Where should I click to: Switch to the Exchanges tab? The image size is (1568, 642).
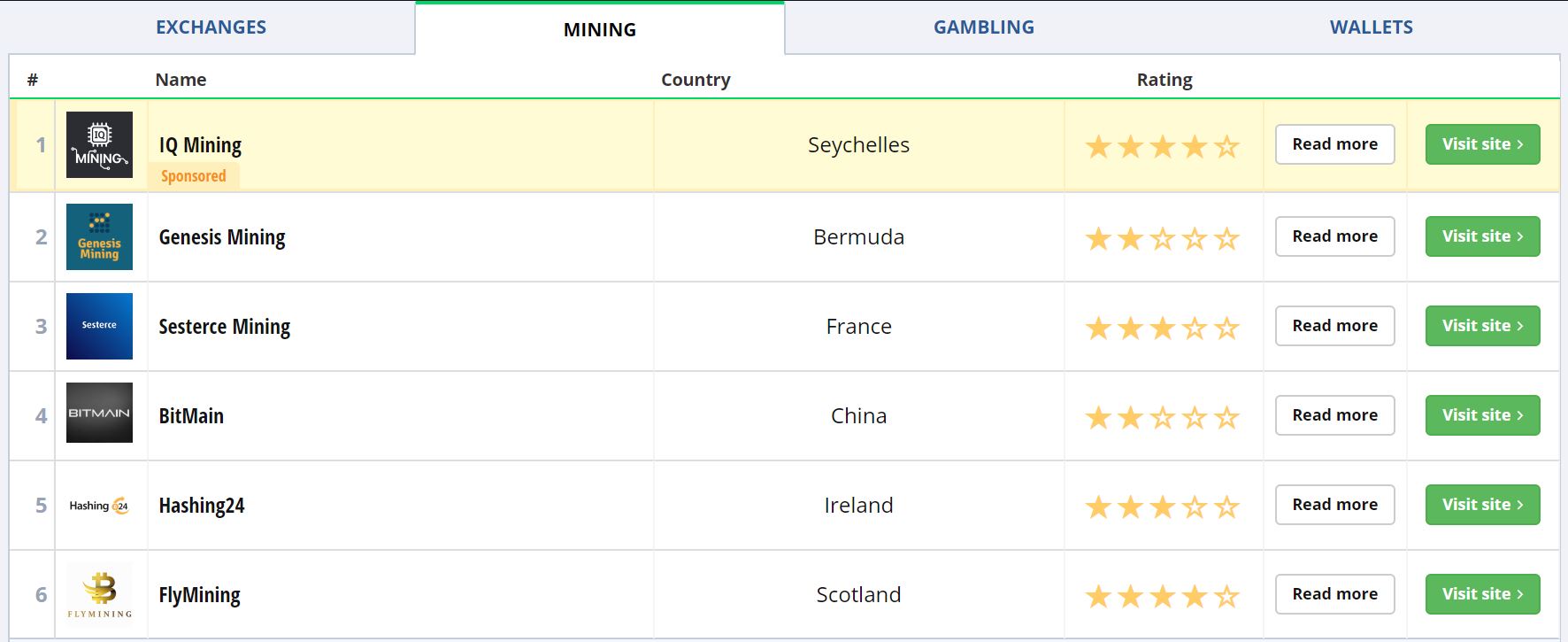click(211, 27)
